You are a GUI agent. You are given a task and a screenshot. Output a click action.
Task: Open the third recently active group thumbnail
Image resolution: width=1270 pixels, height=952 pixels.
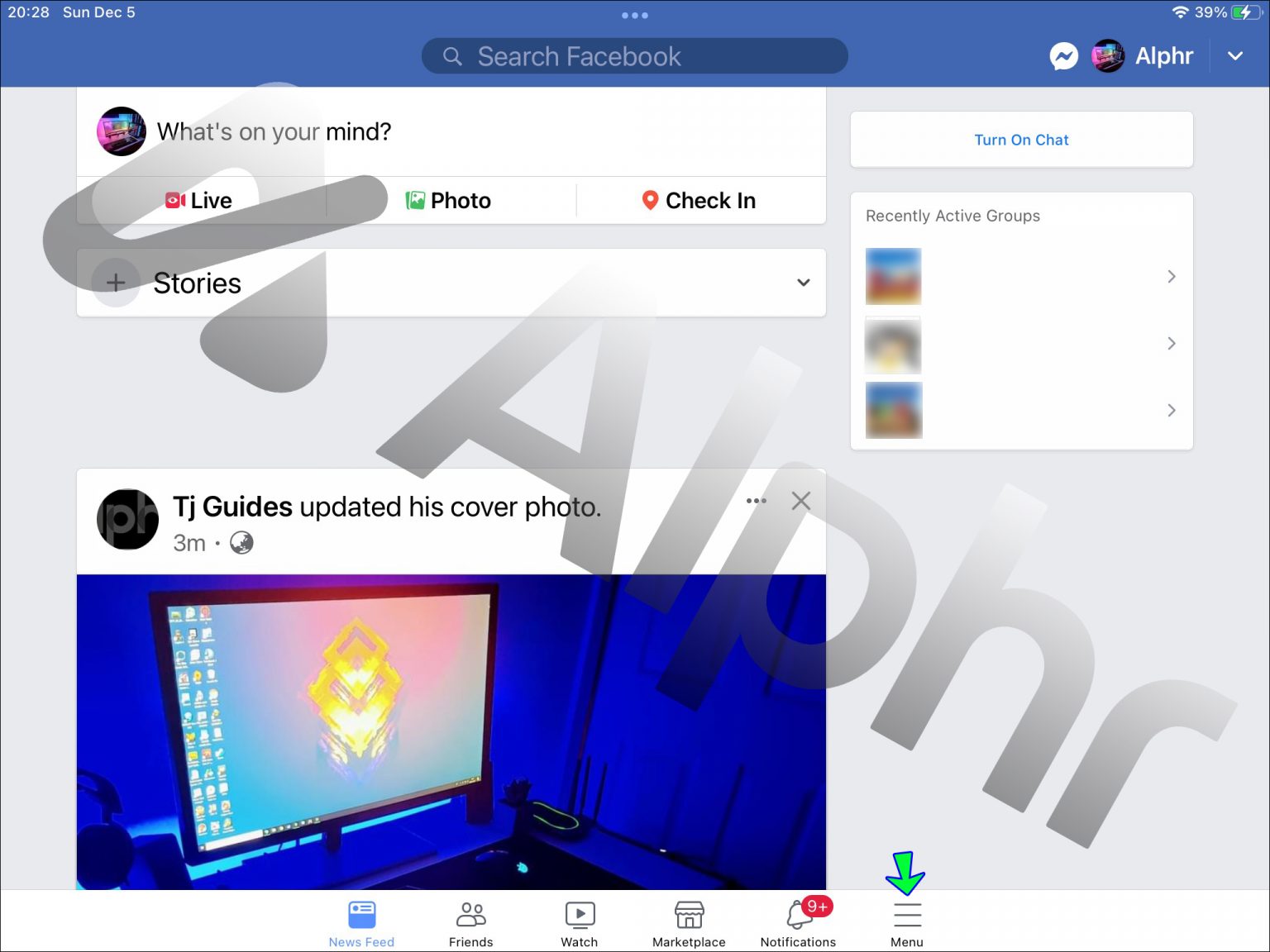click(893, 411)
